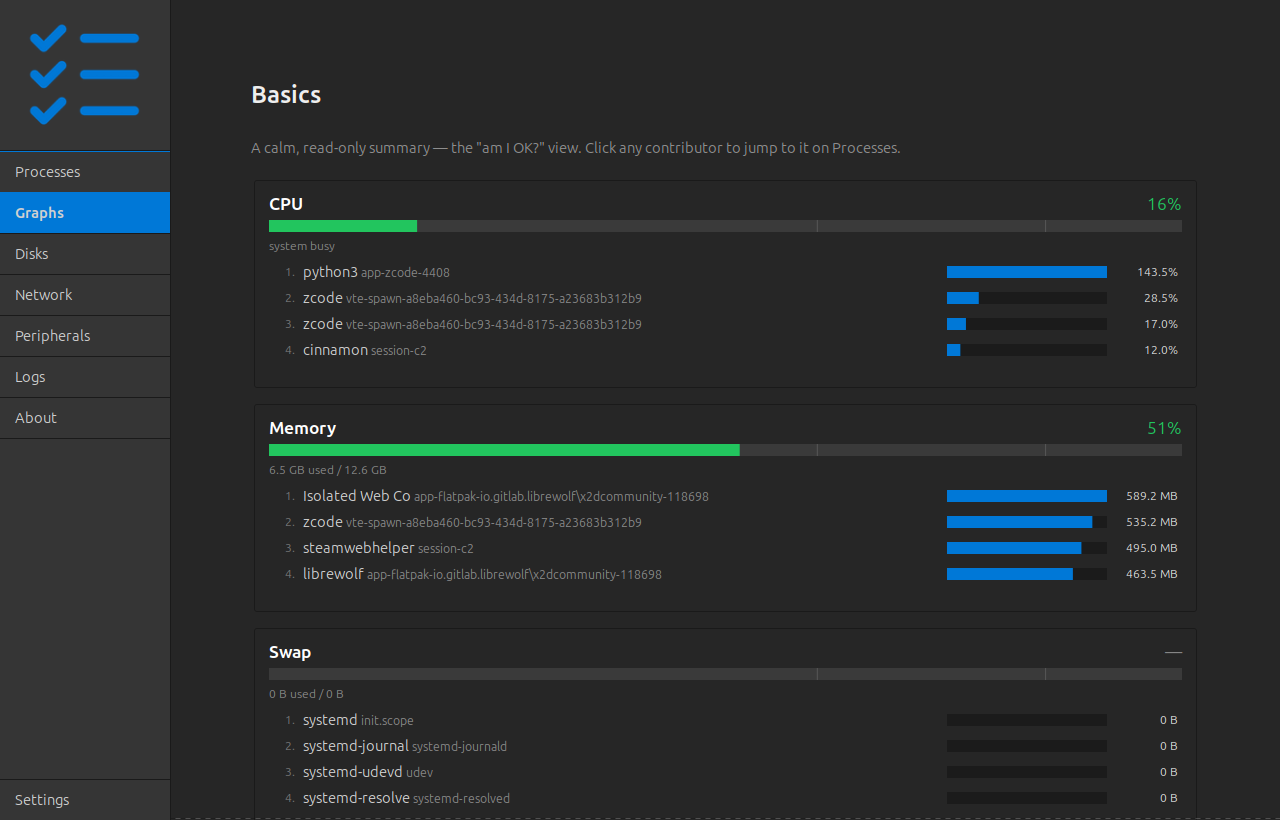Click the '0 B used / 0 B' label
The width and height of the screenshot is (1280, 820).
click(x=306, y=694)
